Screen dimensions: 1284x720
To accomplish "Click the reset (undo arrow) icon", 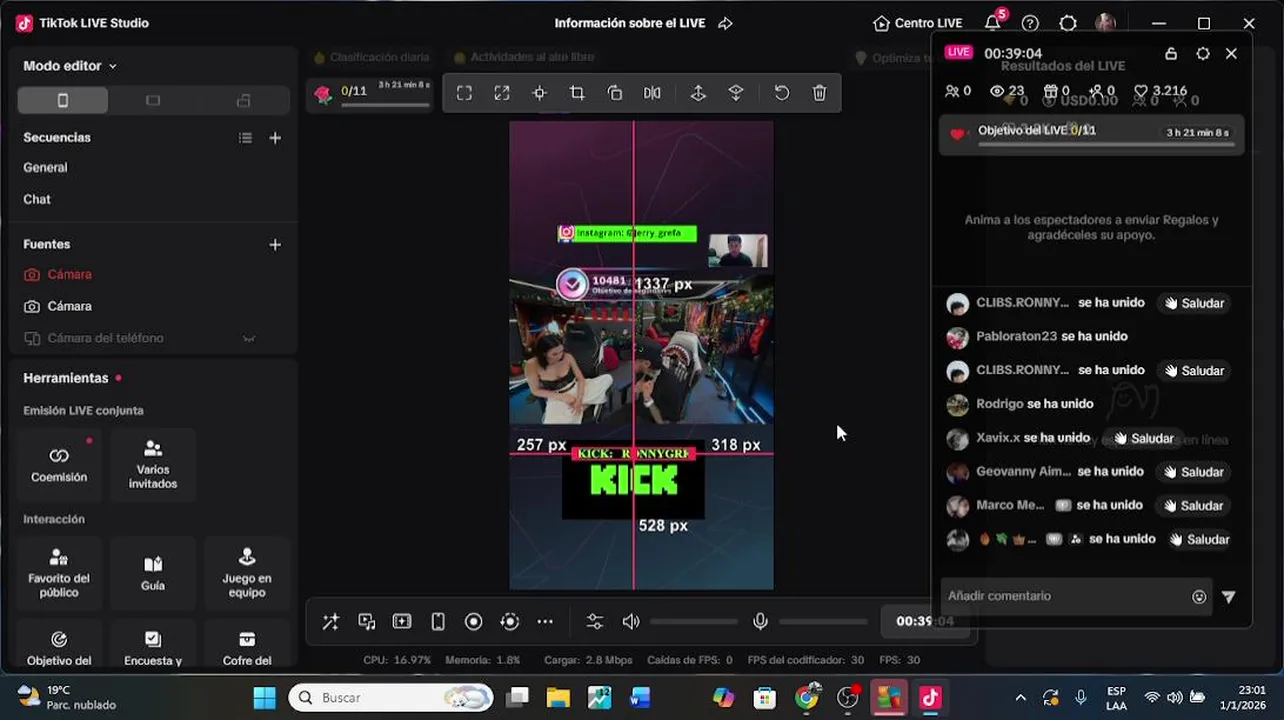I will coord(782,93).
